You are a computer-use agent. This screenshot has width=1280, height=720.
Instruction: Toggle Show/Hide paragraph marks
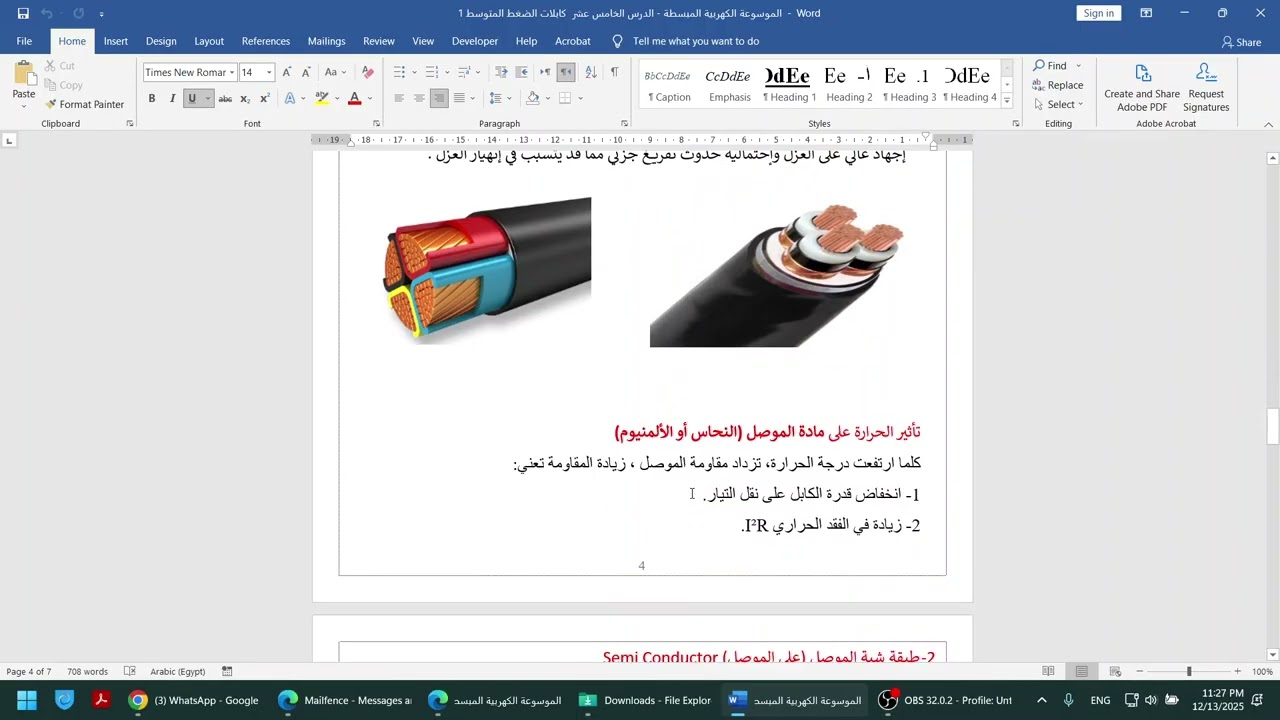click(614, 72)
